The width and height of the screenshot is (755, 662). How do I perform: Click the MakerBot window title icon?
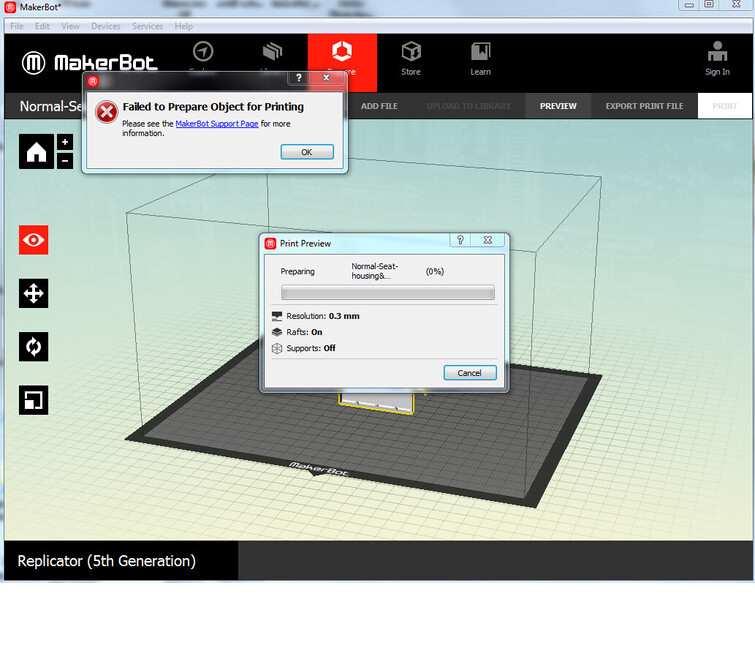10,7
